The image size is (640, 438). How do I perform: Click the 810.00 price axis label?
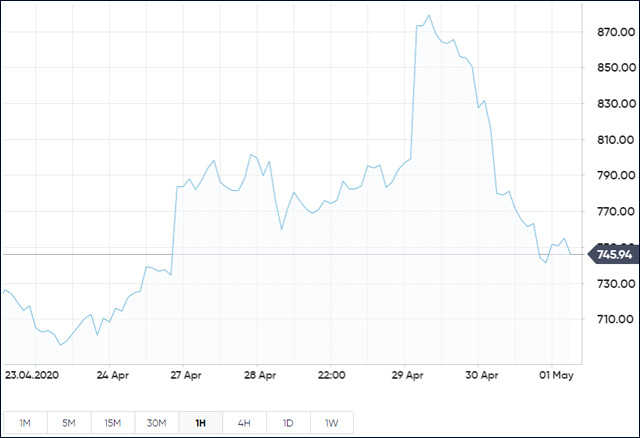click(610, 140)
